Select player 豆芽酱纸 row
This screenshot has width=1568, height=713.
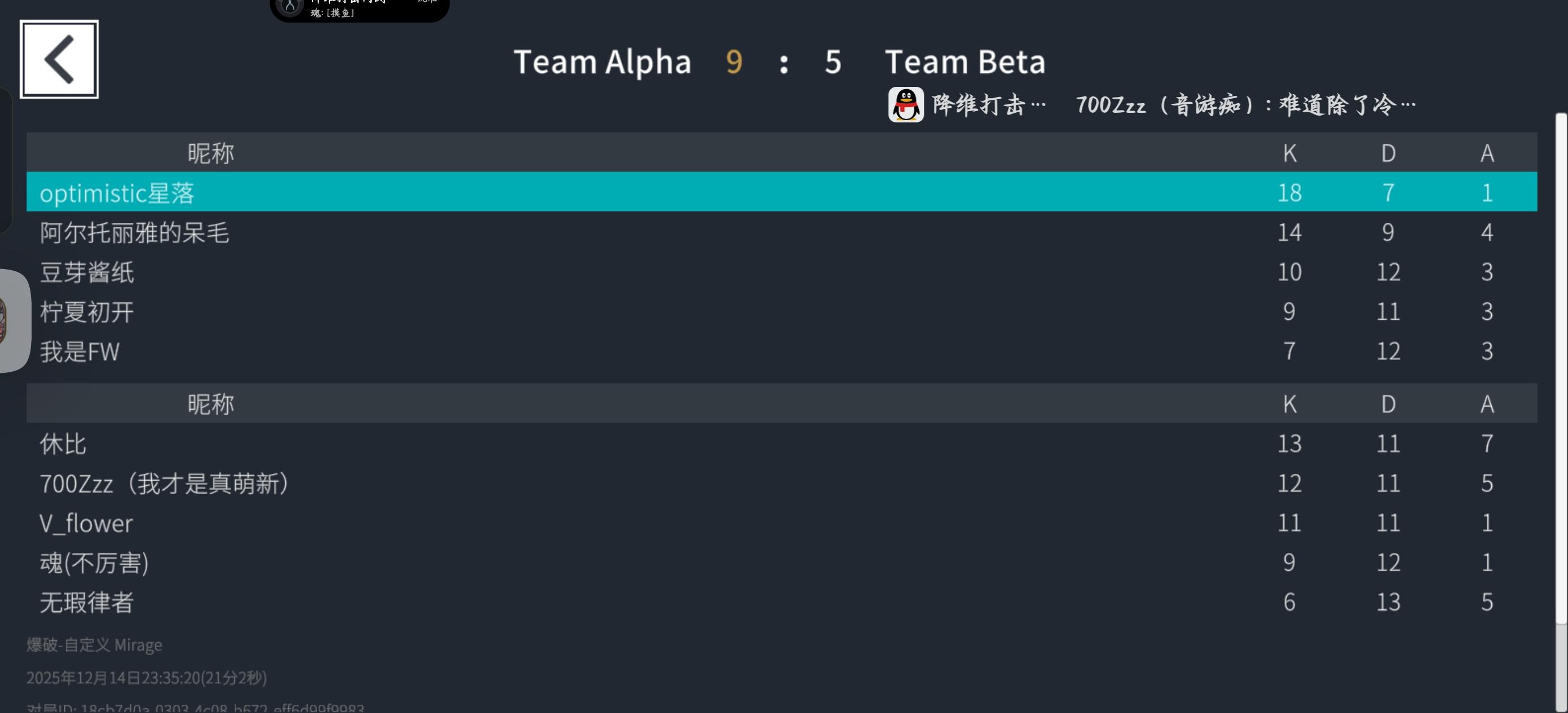pos(86,272)
